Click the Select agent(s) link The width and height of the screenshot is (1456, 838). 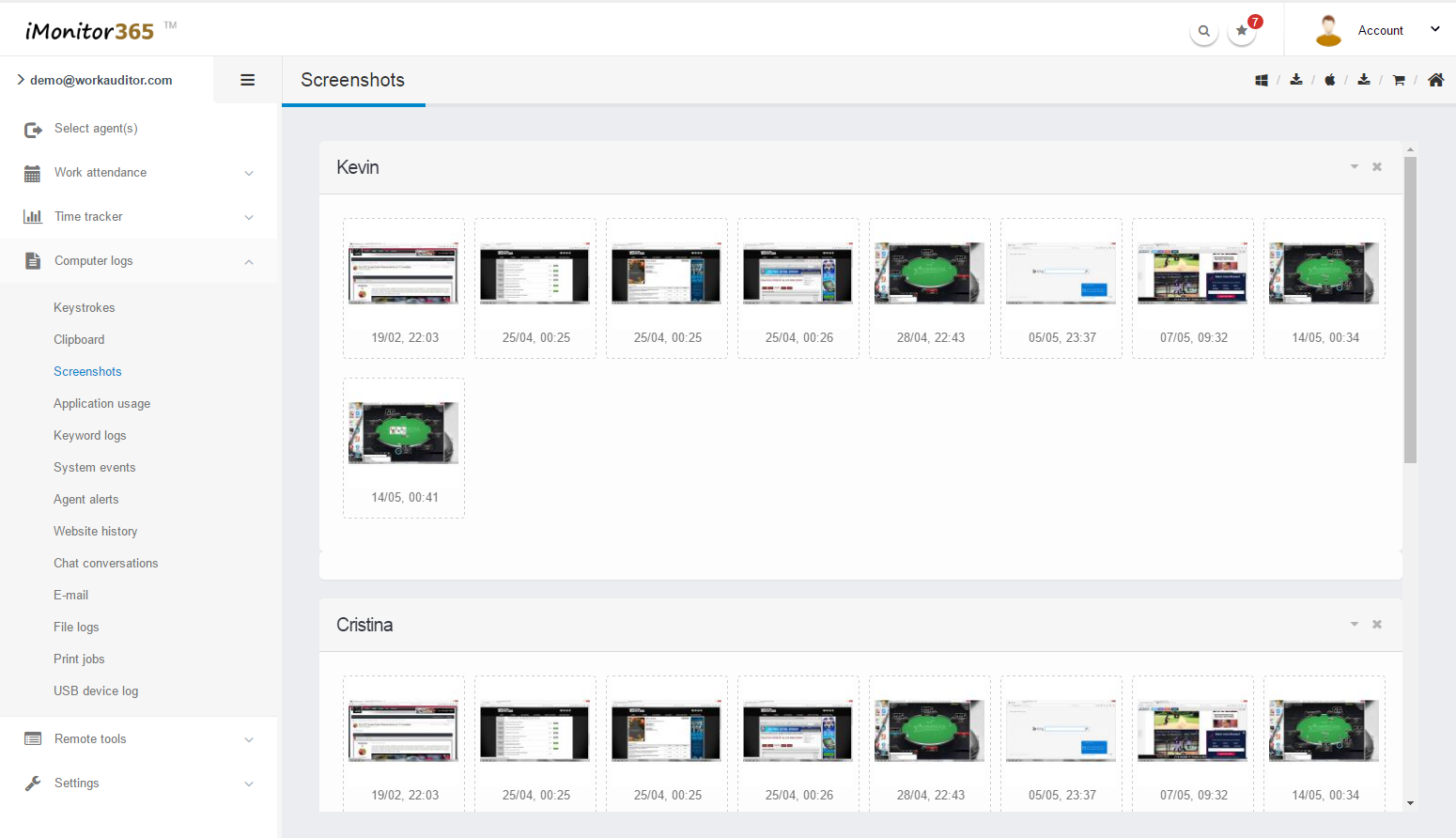coord(96,129)
